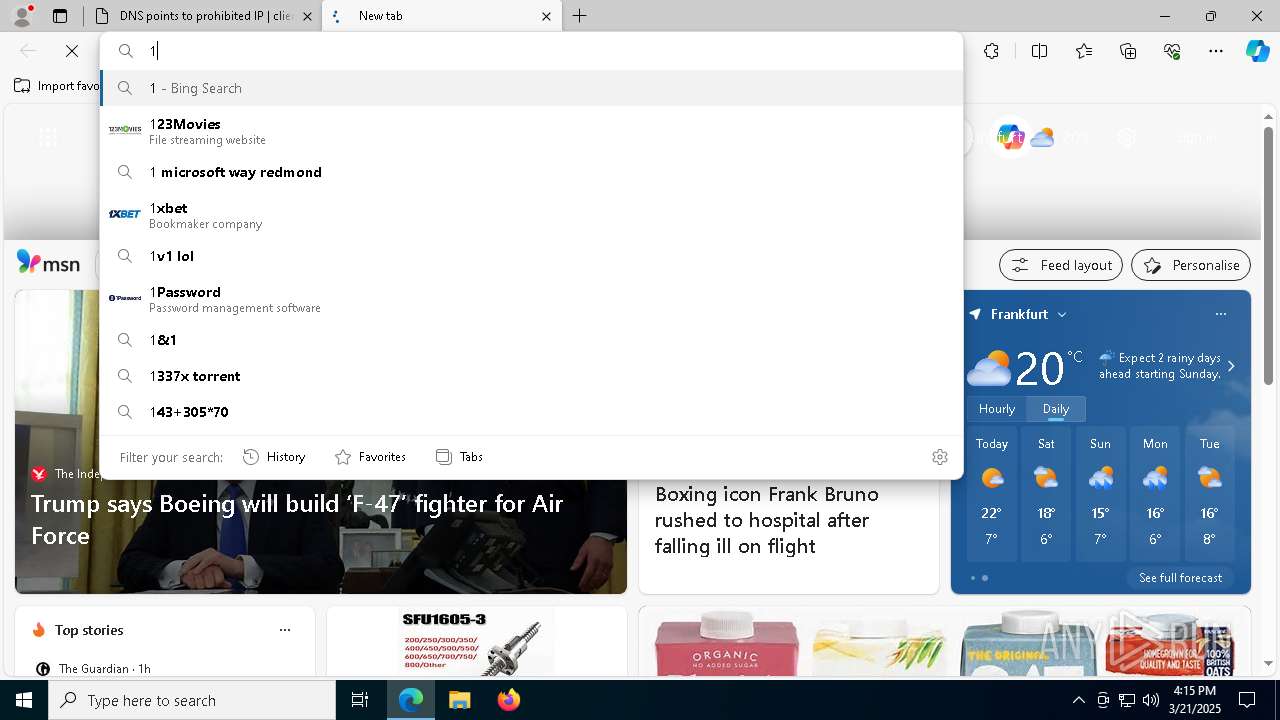Pick the 1337x torrent suggestion
This screenshot has width=1280, height=720.
pyautogui.click(x=532, y=376)
